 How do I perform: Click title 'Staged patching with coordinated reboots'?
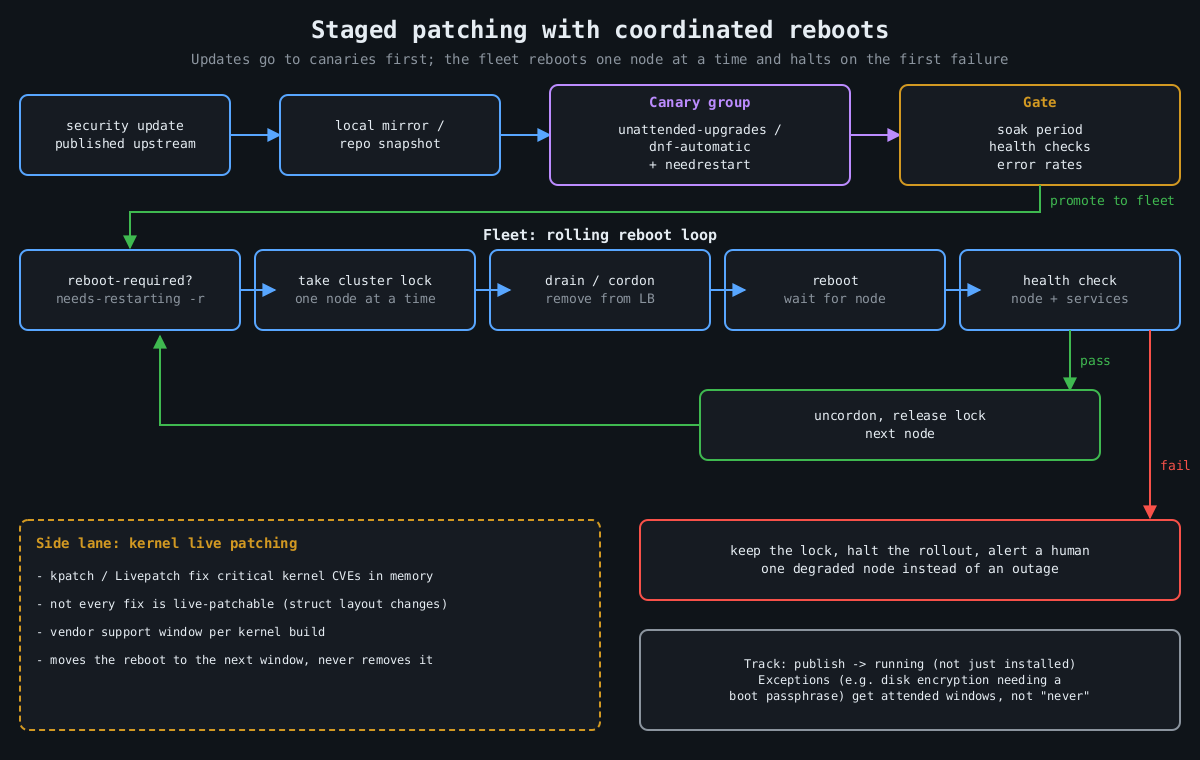pyautogui.click(x=600, y=30)
